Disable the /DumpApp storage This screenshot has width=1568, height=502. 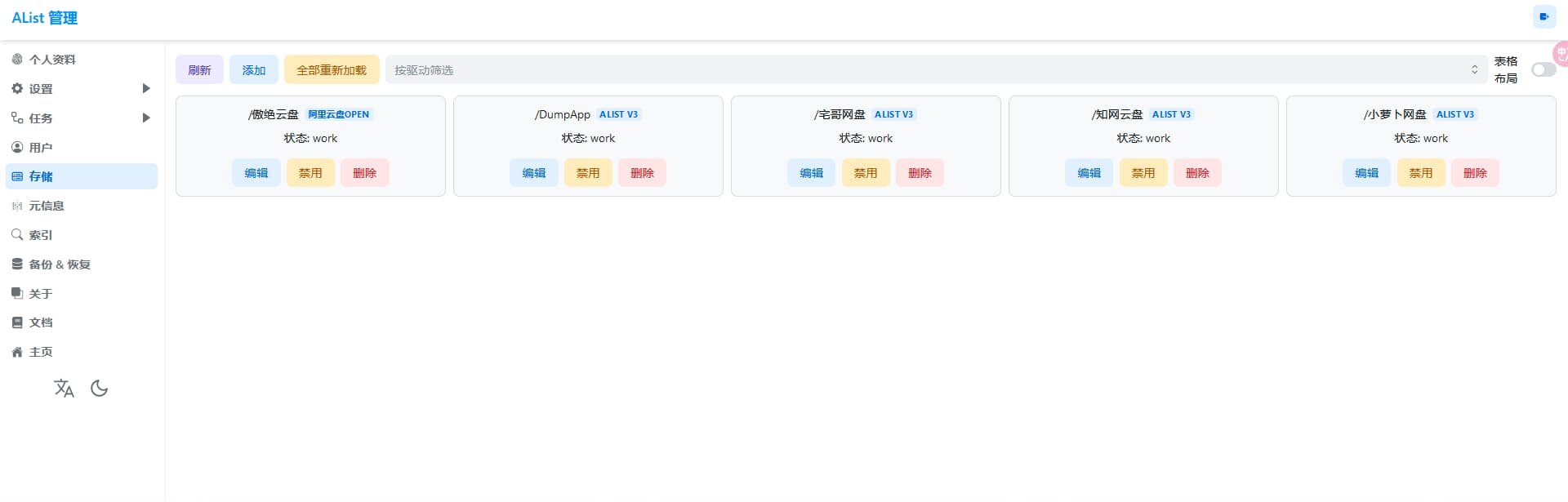pos(588,173)
